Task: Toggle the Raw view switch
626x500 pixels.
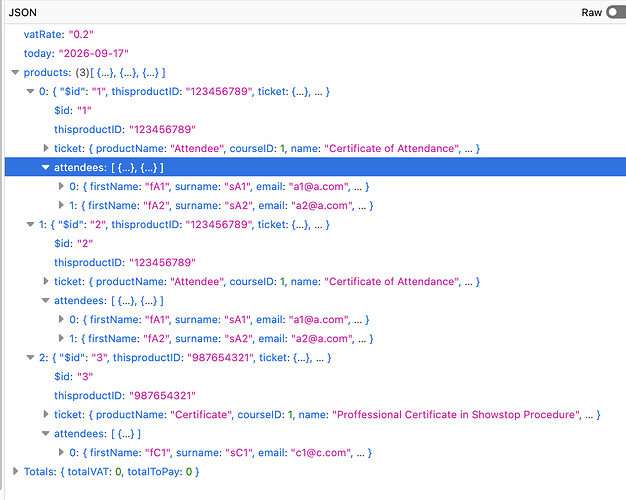Action: tap(616, 12)
